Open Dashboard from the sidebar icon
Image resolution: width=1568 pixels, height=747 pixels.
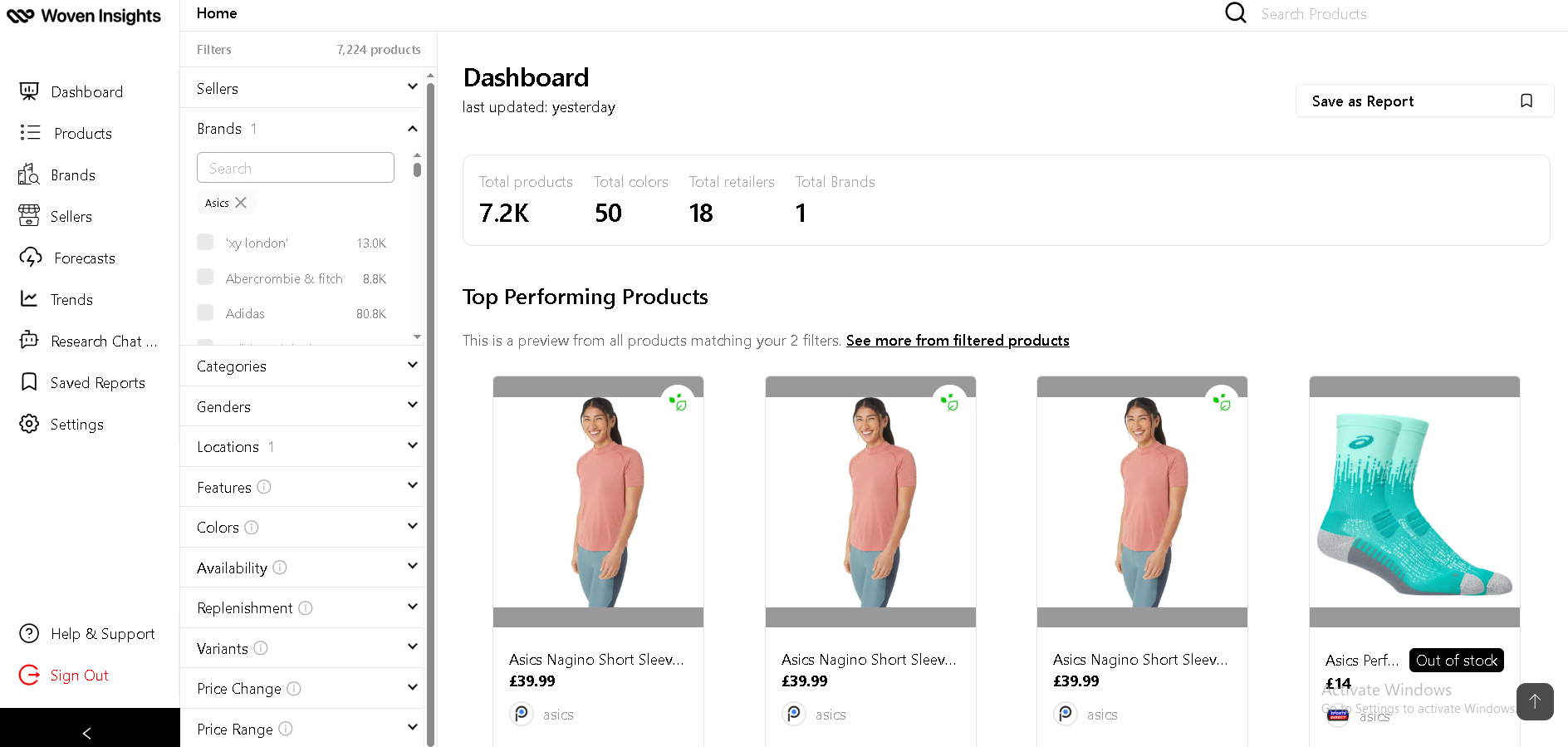pos(29,91)
